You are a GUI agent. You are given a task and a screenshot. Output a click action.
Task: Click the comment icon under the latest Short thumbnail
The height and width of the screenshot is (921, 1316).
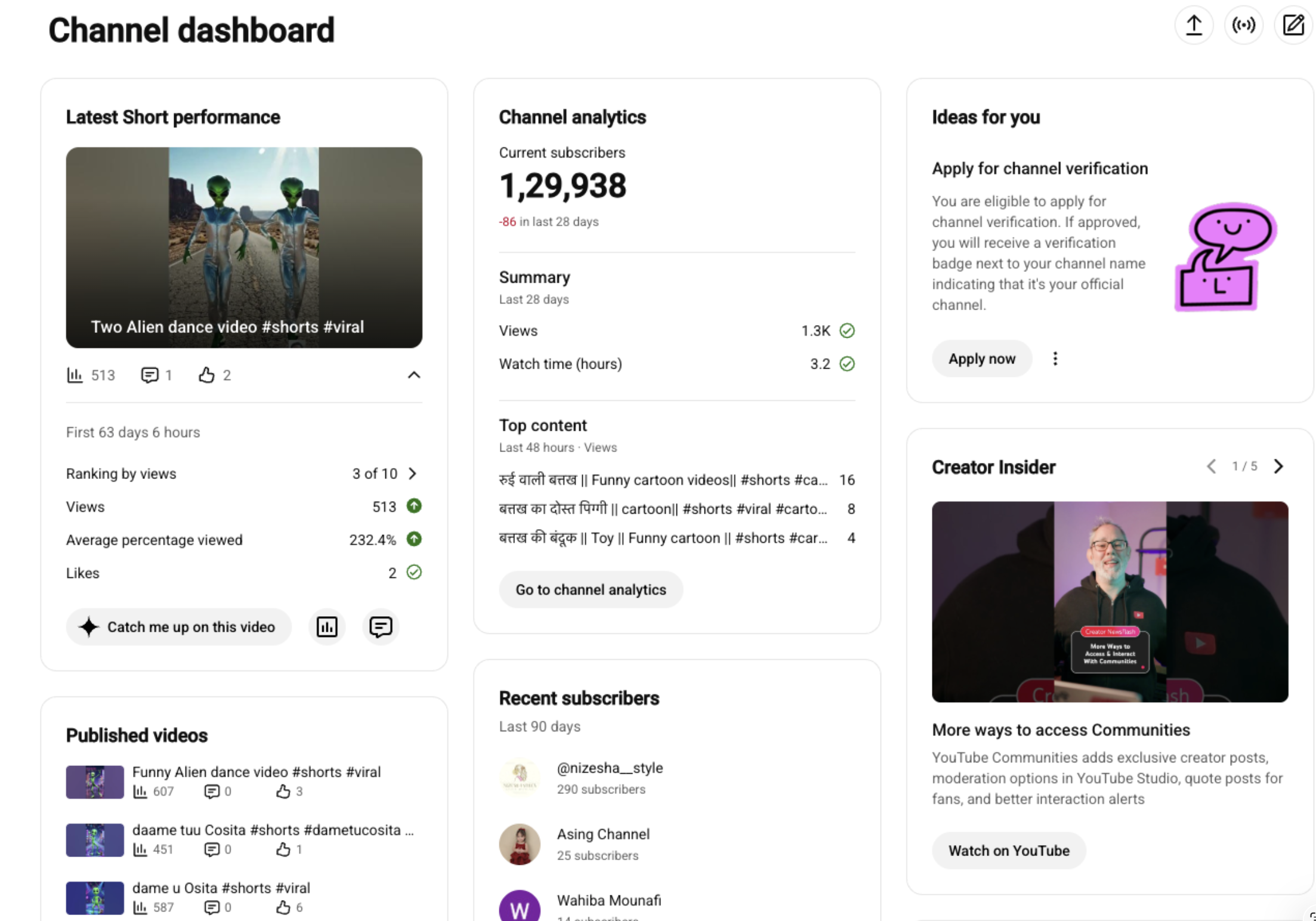pos(149,375)
